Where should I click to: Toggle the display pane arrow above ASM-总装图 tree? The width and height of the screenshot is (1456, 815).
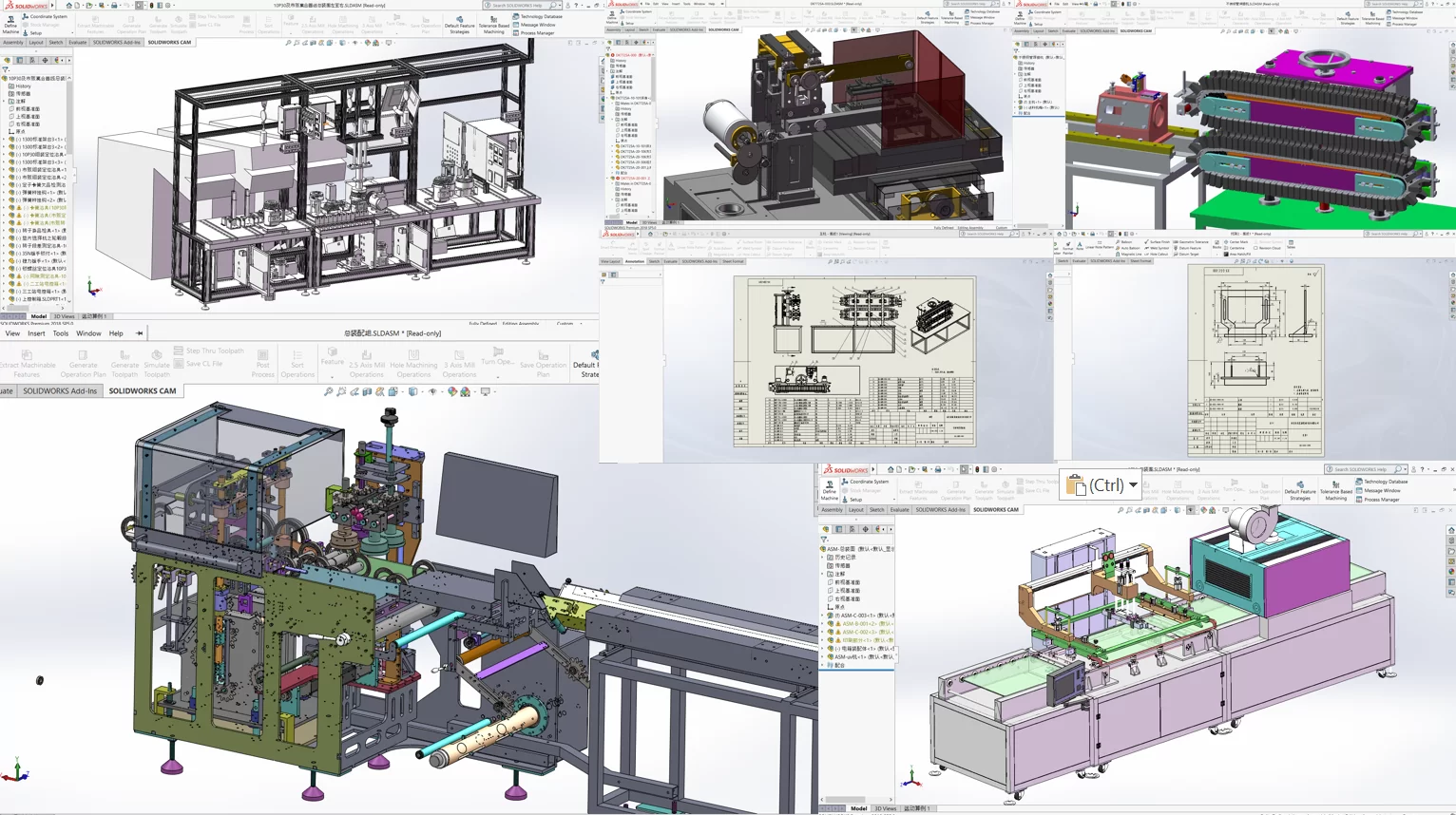(x=891, y=529)
